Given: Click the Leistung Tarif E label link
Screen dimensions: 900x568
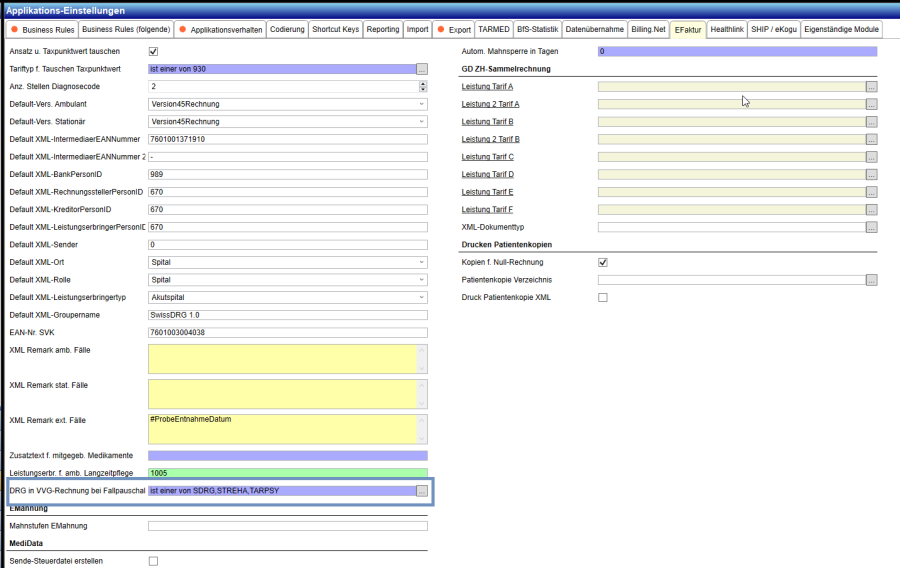Looking at the screenshot, I should [487, 192].
